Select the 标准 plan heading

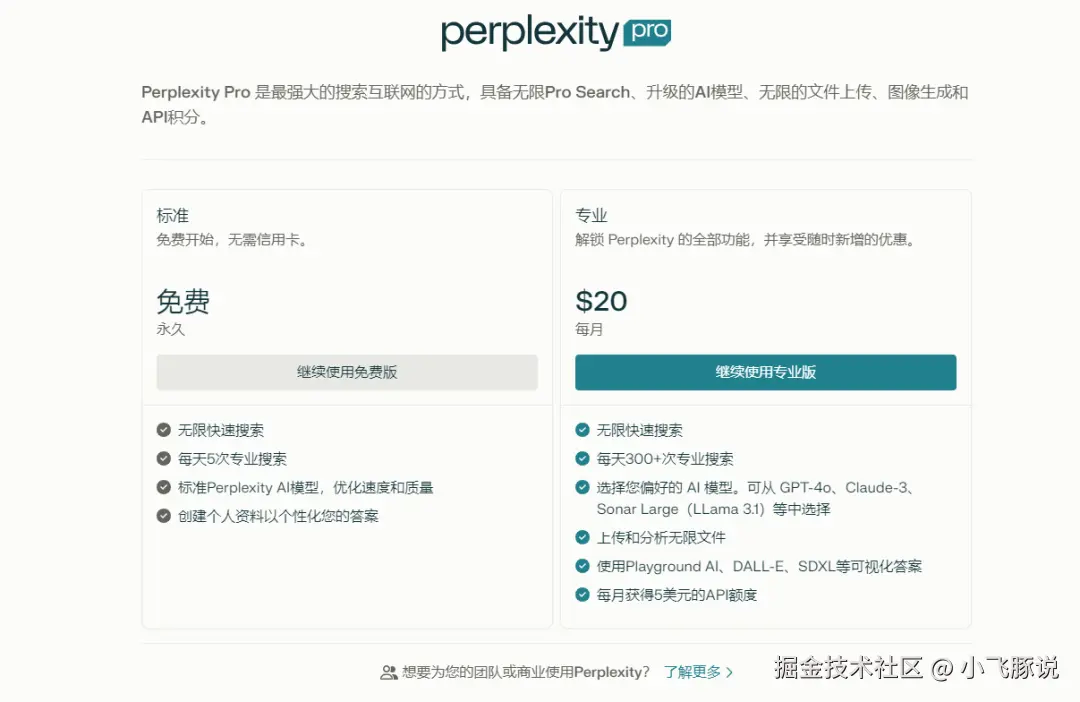(172, 216)
